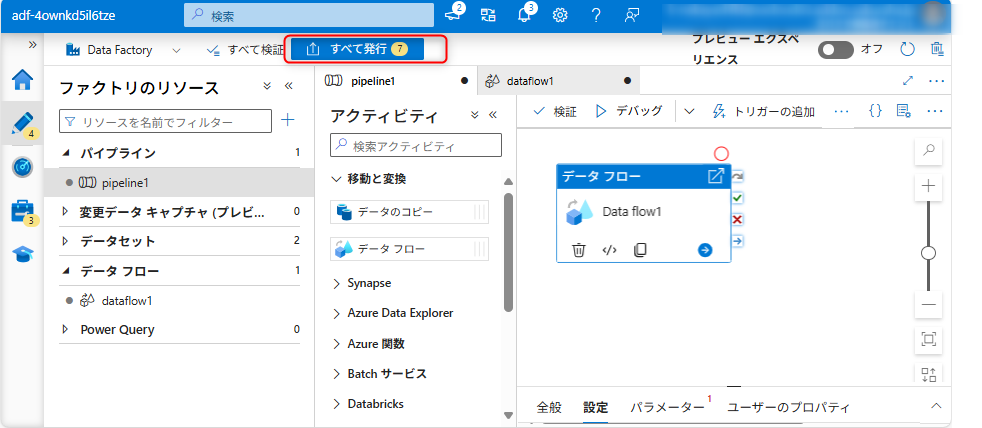Open notifications bell with badge 3
Screen dimensions: 982x428
tap(525, 14)
